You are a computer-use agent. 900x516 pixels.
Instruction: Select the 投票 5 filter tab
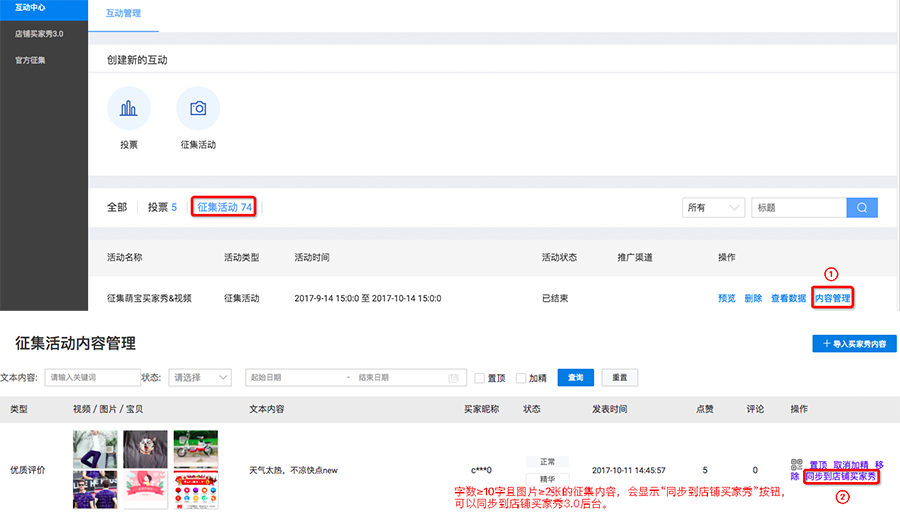[162, 207]
